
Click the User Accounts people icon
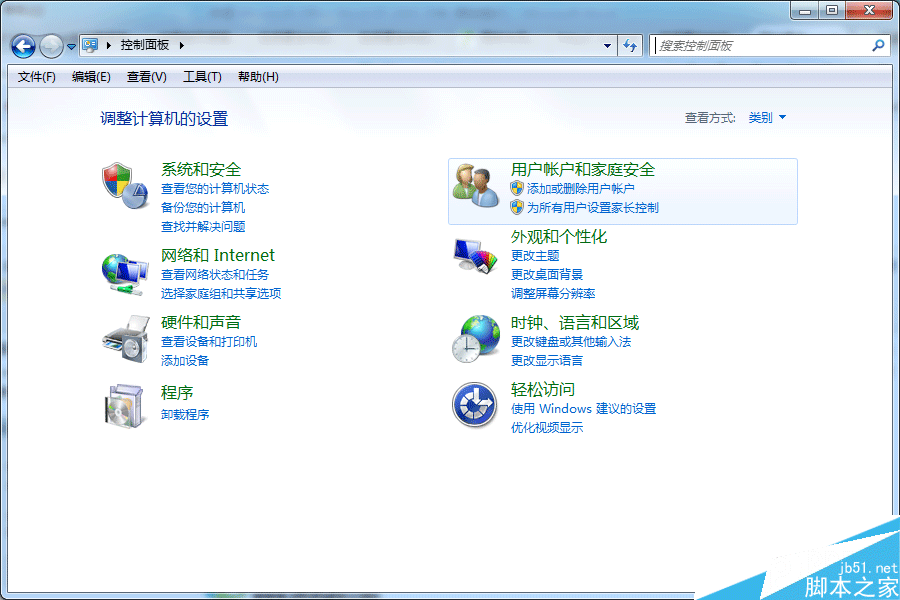(475, 186)
